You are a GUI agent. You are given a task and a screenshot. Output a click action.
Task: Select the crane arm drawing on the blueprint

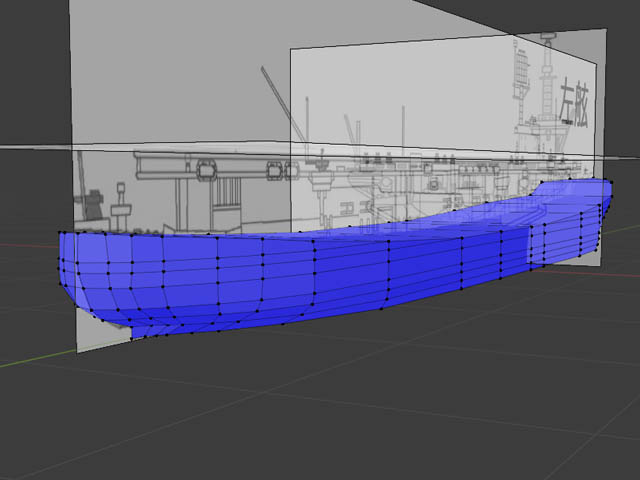pos(283,103)
